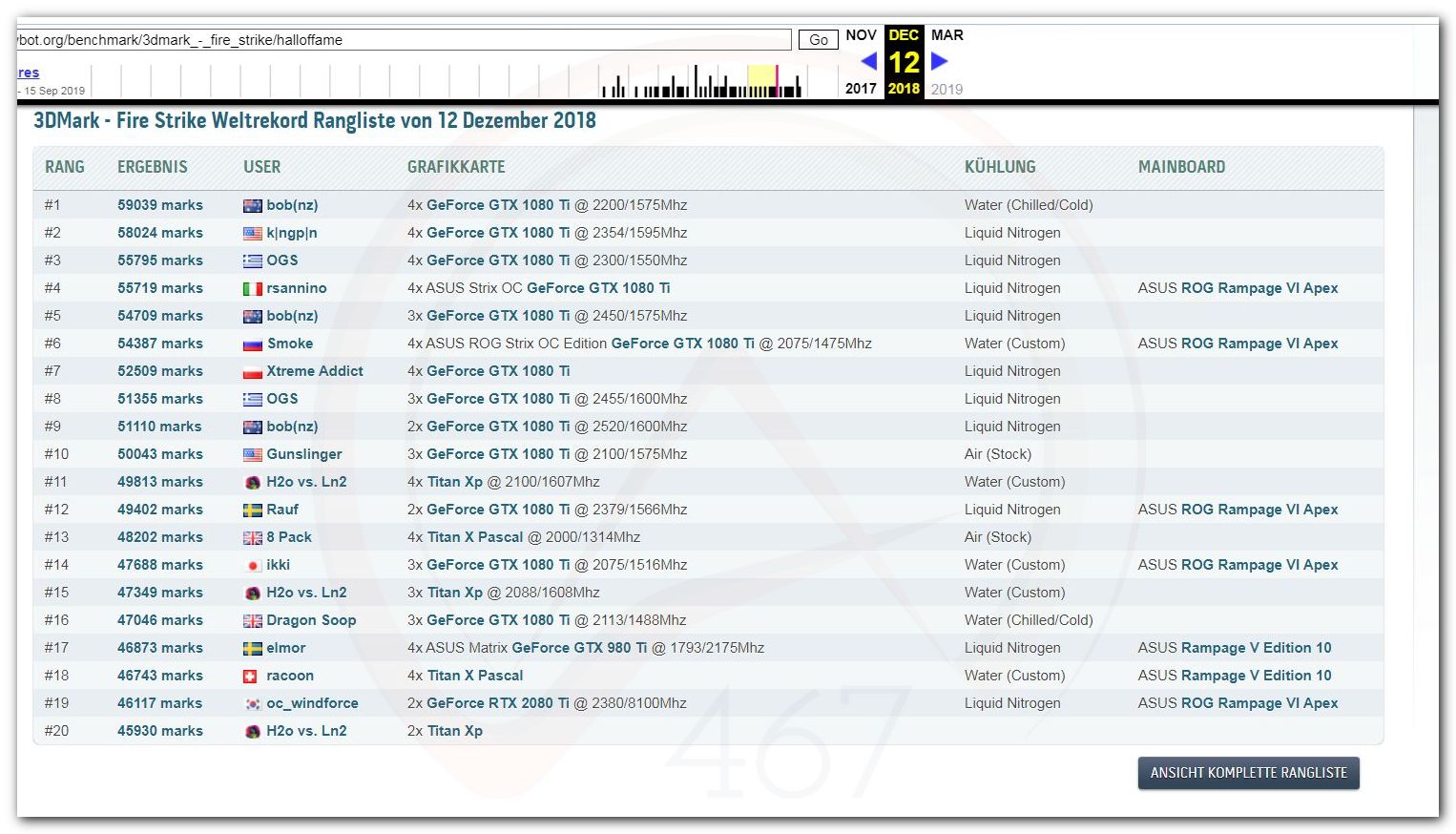Click the Go button next to the URL field
This screenshot has width=1456, height=834.
819,40
